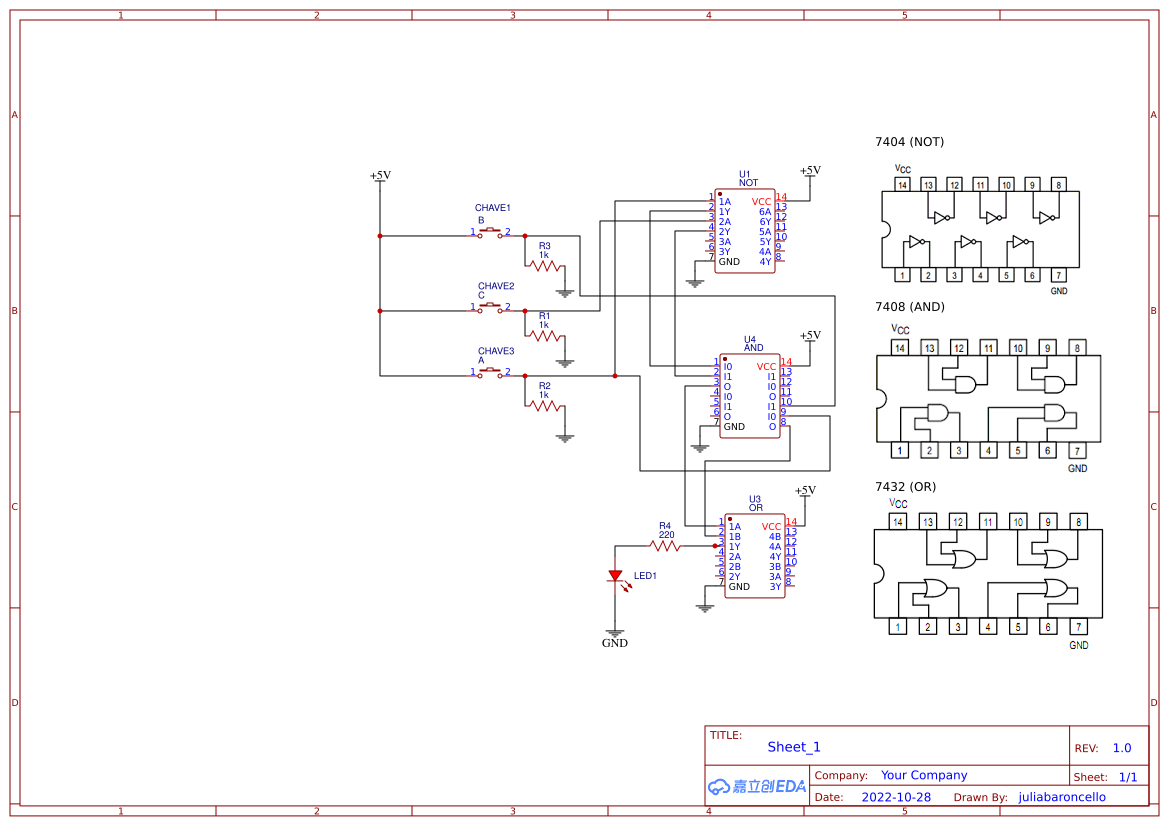1169x826 pixels.
Task: Toggle the CHAVE1 switch labeled B
Action: (491, 230)
